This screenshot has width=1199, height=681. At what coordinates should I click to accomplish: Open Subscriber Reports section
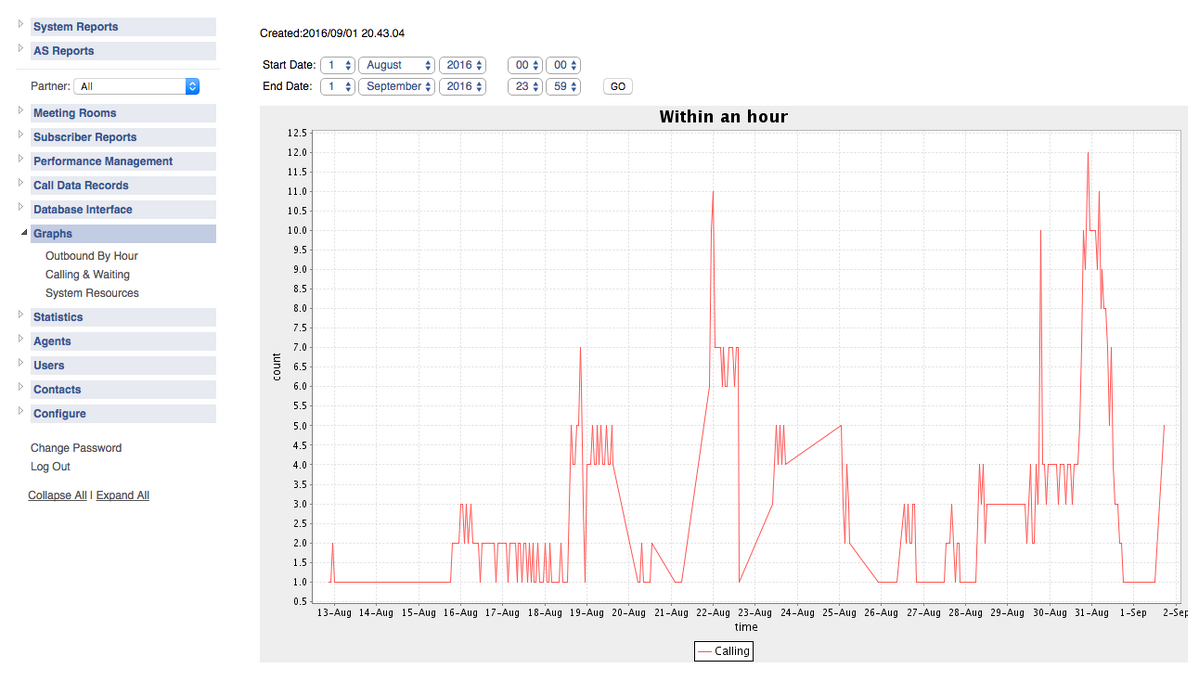coord(123,138)
